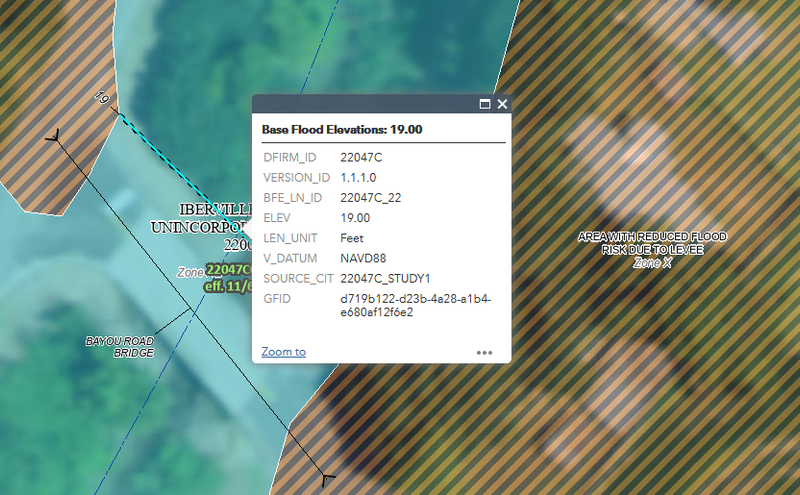Click the BAYOU ROAD BRIDGE map label
This screenshot has width=800, height=495.
[120, 347]
